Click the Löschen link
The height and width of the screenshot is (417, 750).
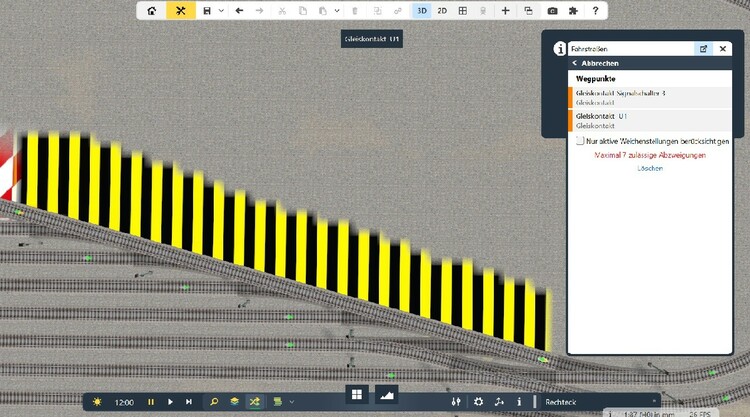coord(650,168)
